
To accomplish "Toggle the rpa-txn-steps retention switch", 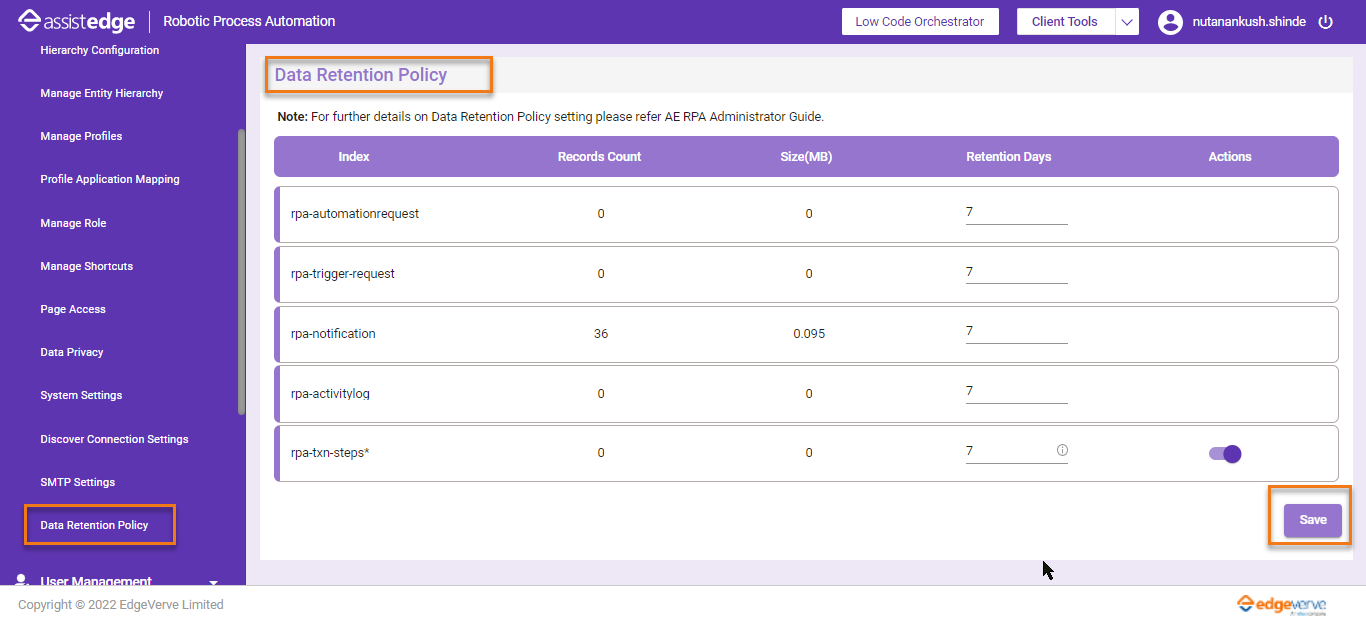I will coord(1225,454).
